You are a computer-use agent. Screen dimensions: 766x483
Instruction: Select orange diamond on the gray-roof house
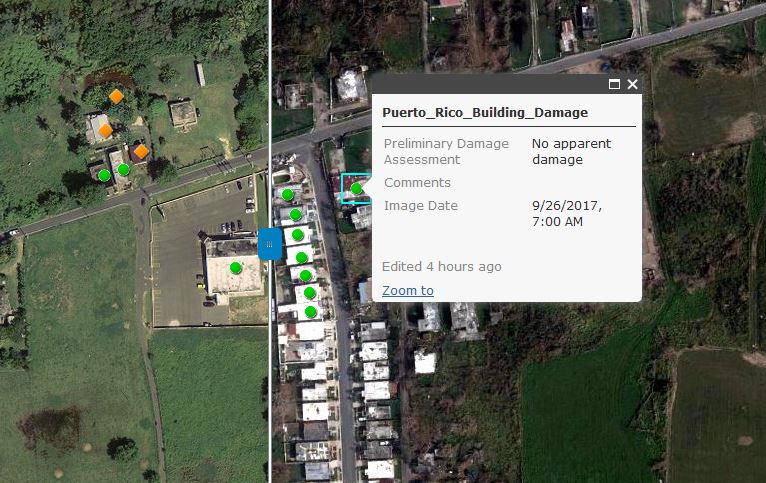(x=106, y=130)
